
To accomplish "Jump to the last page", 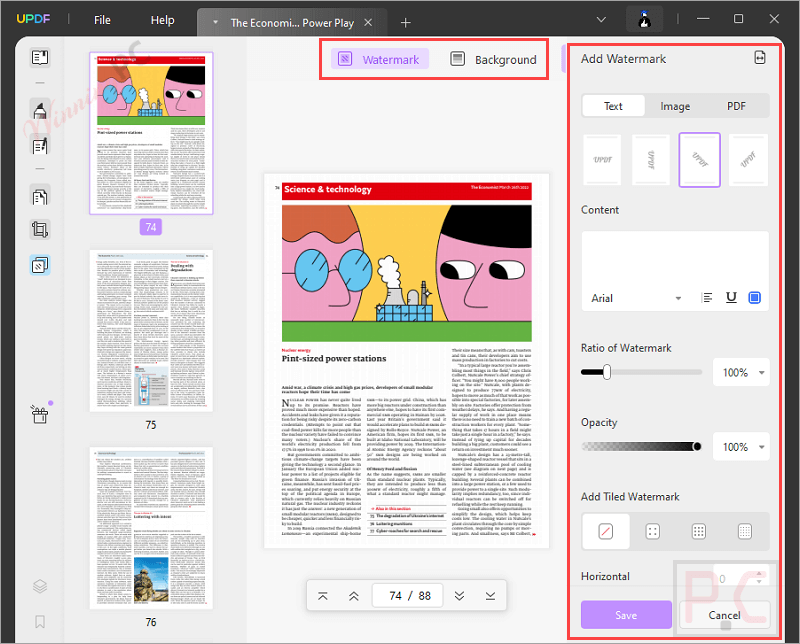I will tap(490, 596).
